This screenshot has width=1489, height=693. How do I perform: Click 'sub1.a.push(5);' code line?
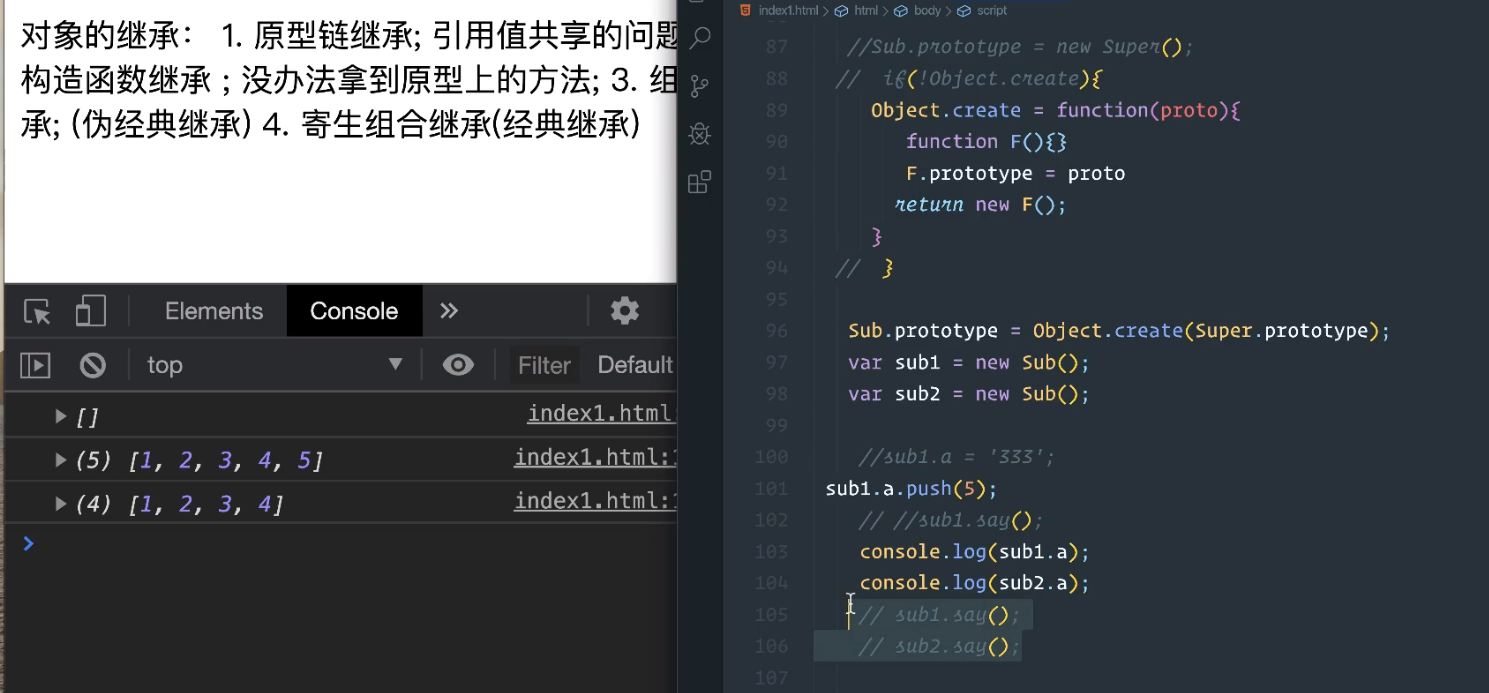(x=911, y=489)
